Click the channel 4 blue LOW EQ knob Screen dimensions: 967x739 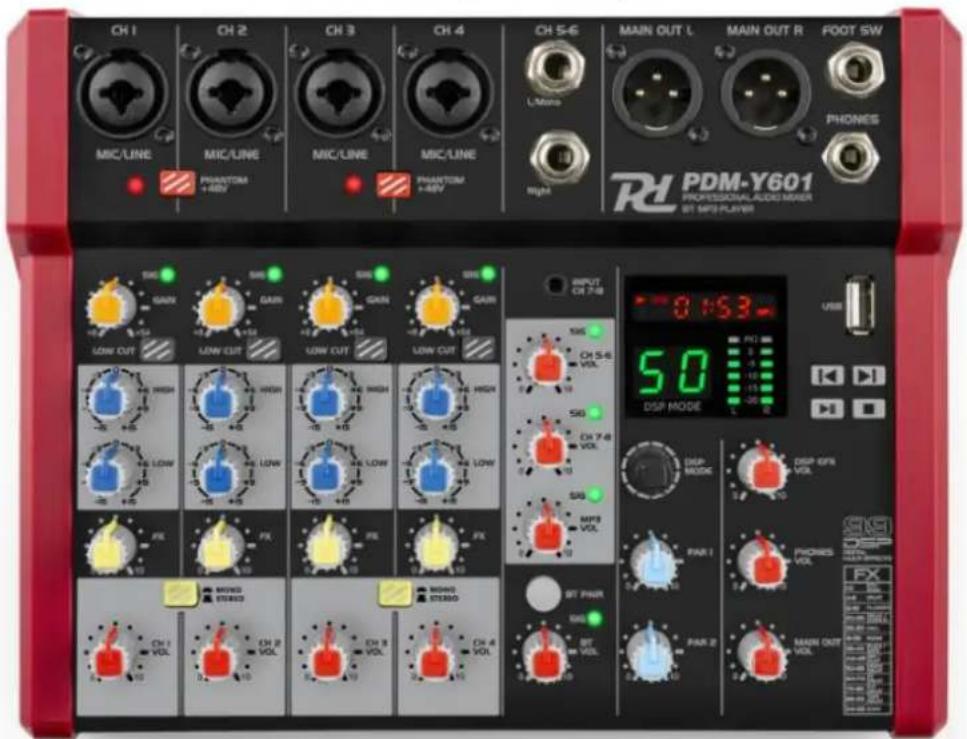pos(435,470)
